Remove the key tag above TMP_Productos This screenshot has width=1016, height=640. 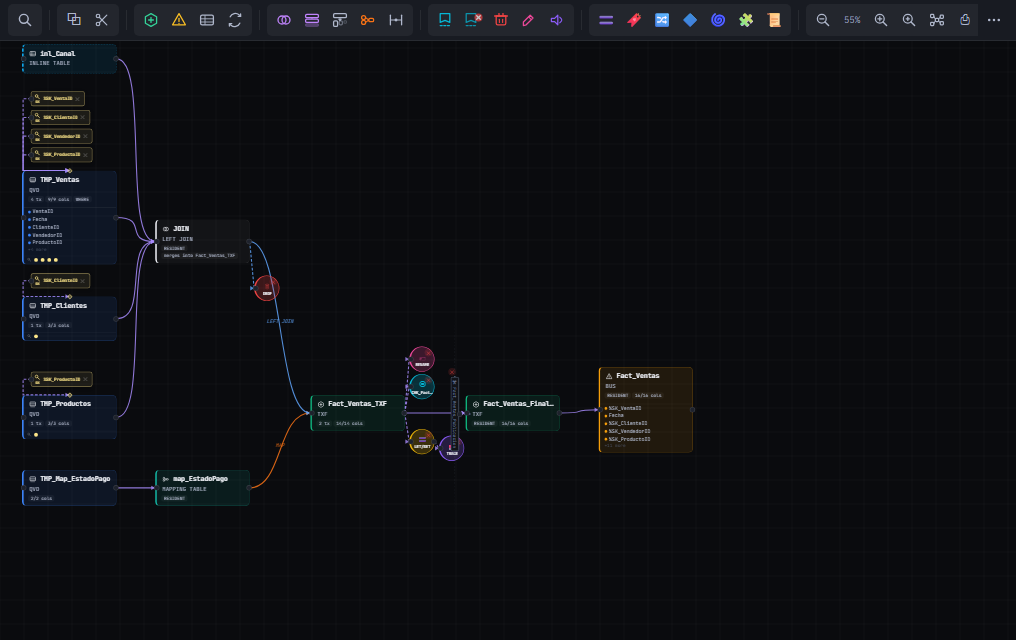(85, 380)
